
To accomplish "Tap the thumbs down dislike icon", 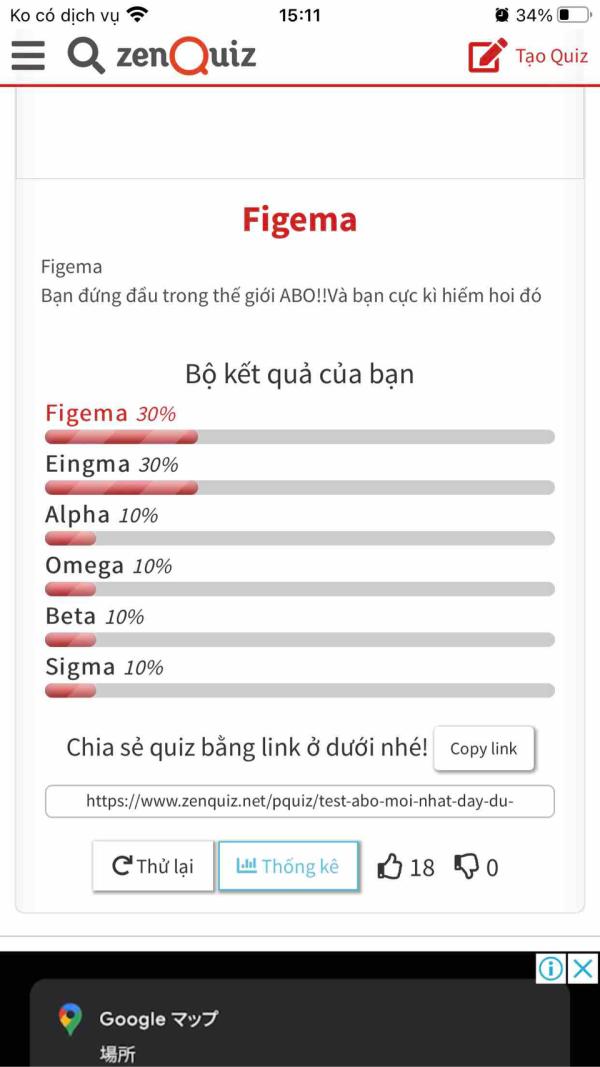I will coord(466,867).
